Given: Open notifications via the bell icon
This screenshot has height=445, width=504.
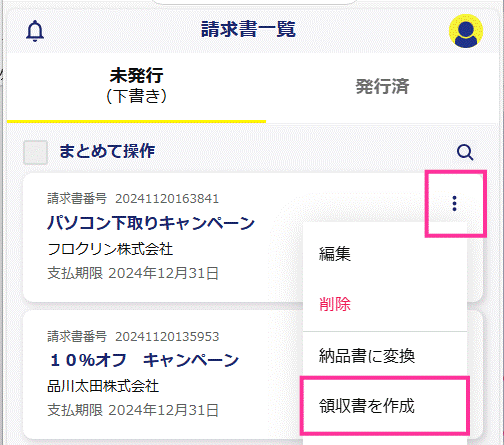Looking at the screenshot, I should coord(35,31).
